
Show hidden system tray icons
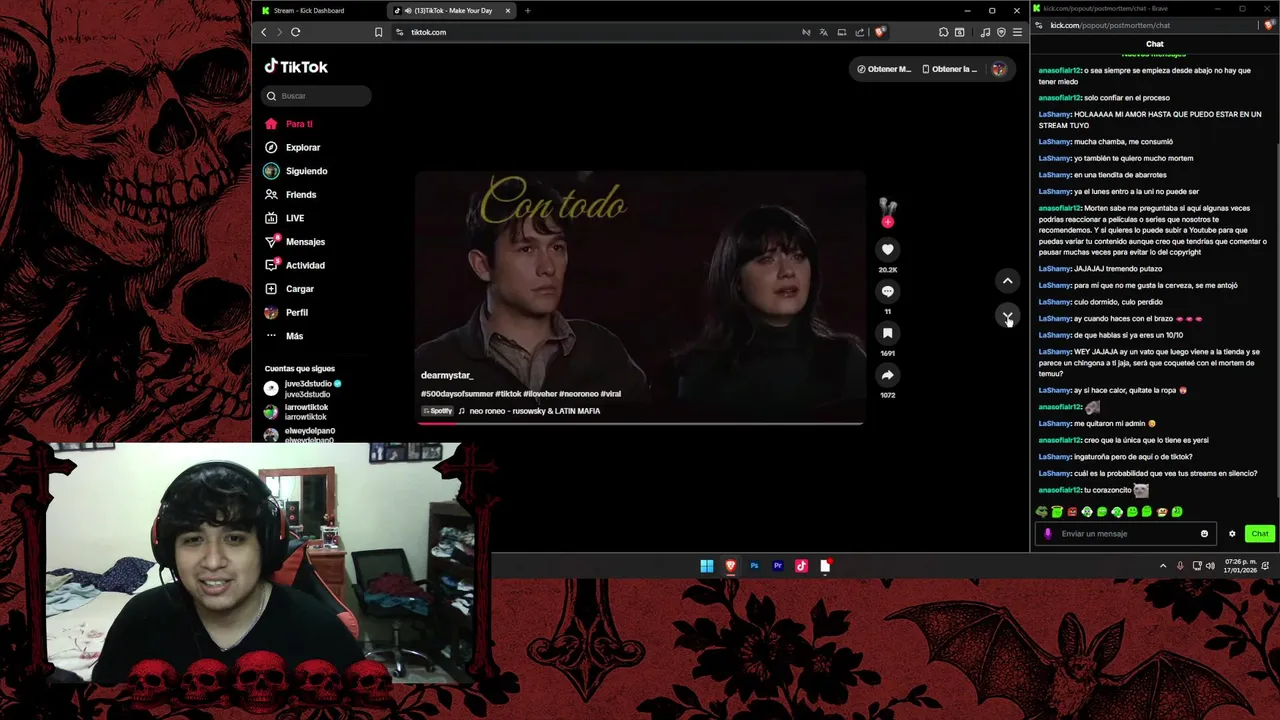(x=1162, y=566)
